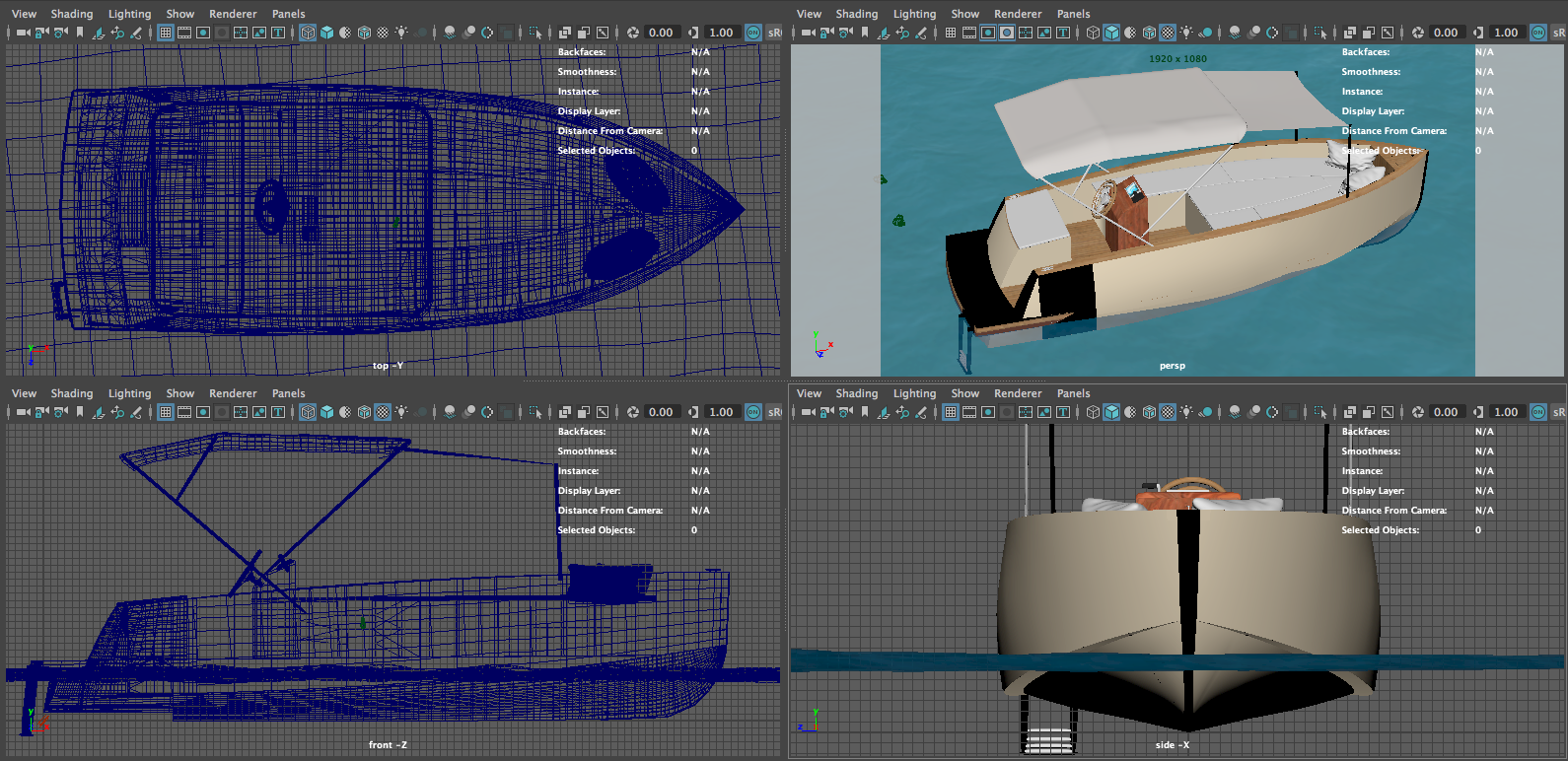Toggle gate mask in the persp panel
The width and height of the screenshot is (1568, 761).
pyautogui.click(x=1007, y=33)
